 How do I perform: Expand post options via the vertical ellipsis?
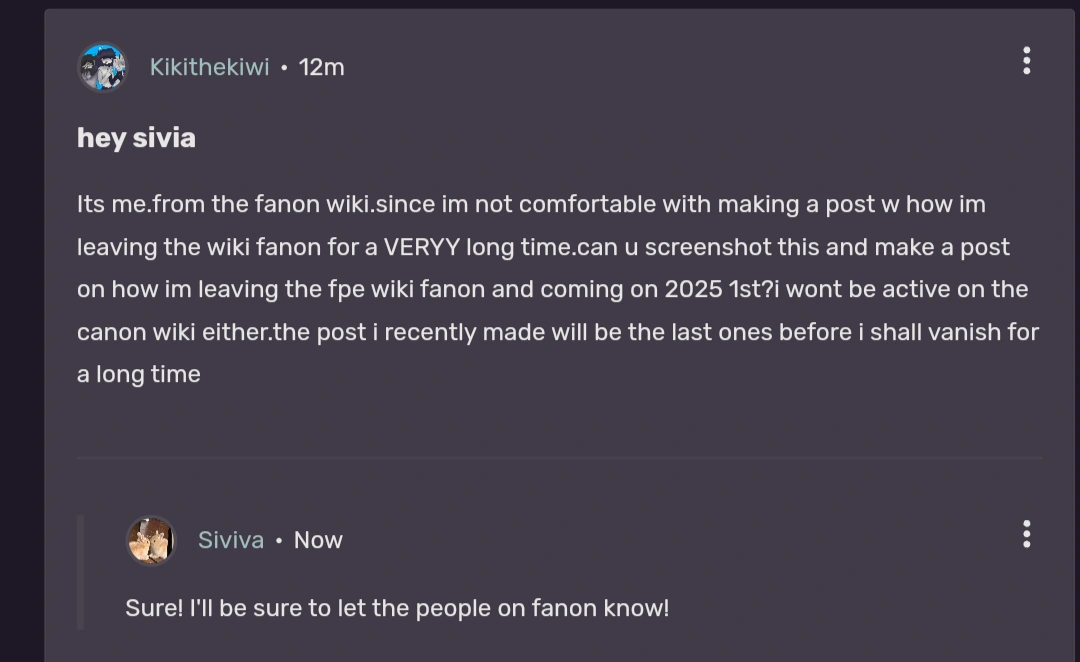(x=1026, y=61)
